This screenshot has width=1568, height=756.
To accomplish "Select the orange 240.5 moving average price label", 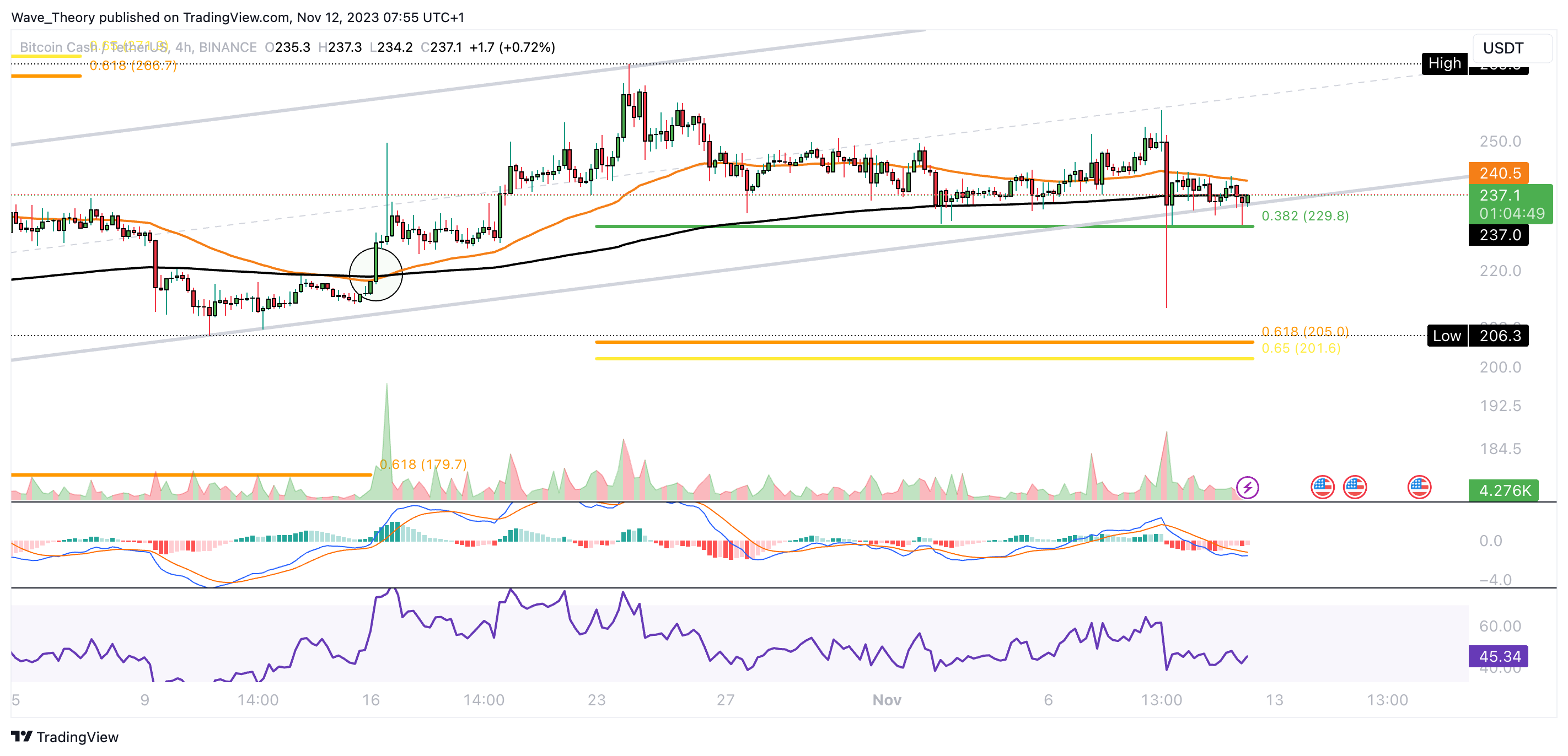I will (x=1499, y=172).
